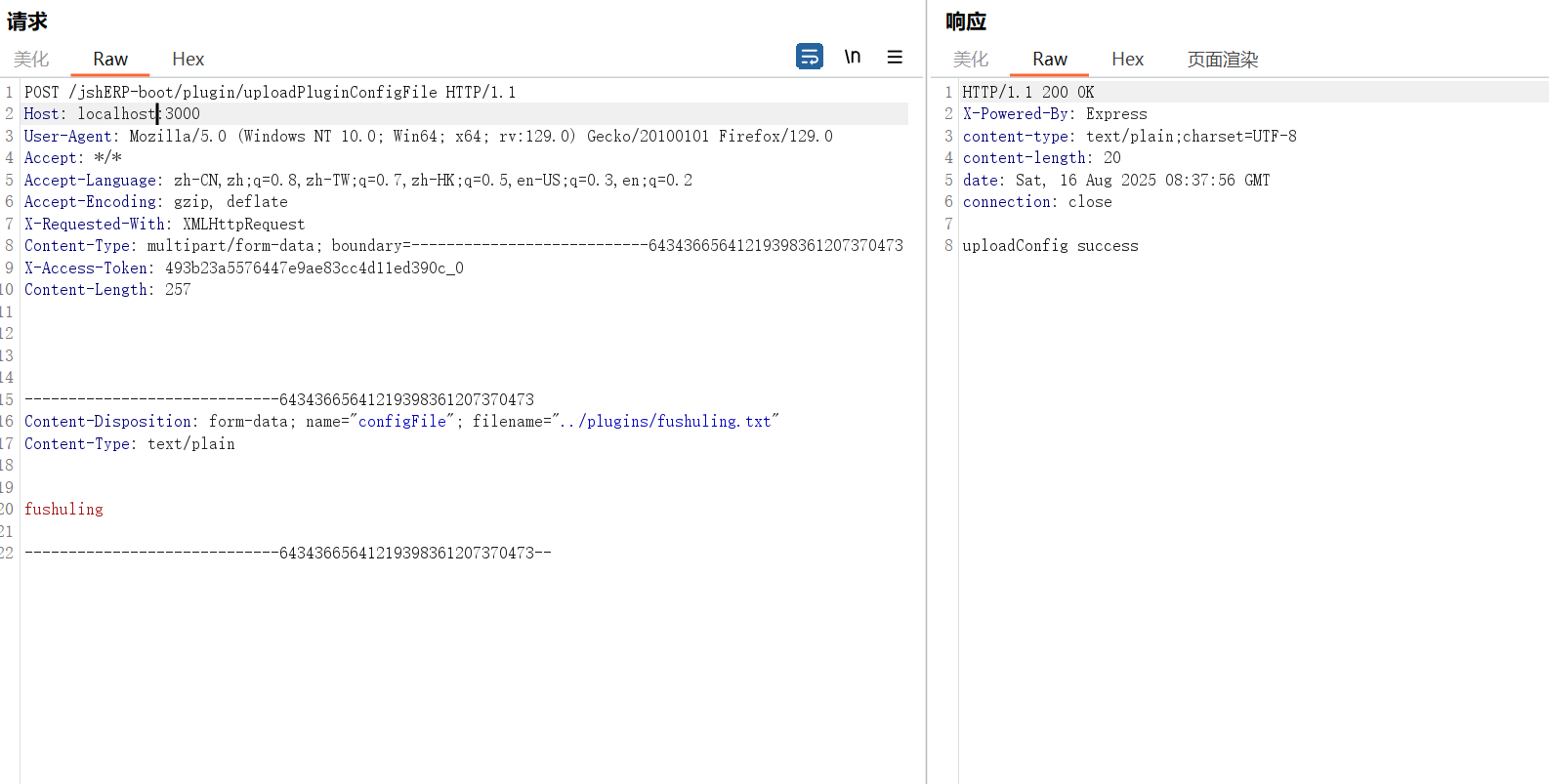
Task: Click the X-Powered-By response header
Action: (1016, 114)
